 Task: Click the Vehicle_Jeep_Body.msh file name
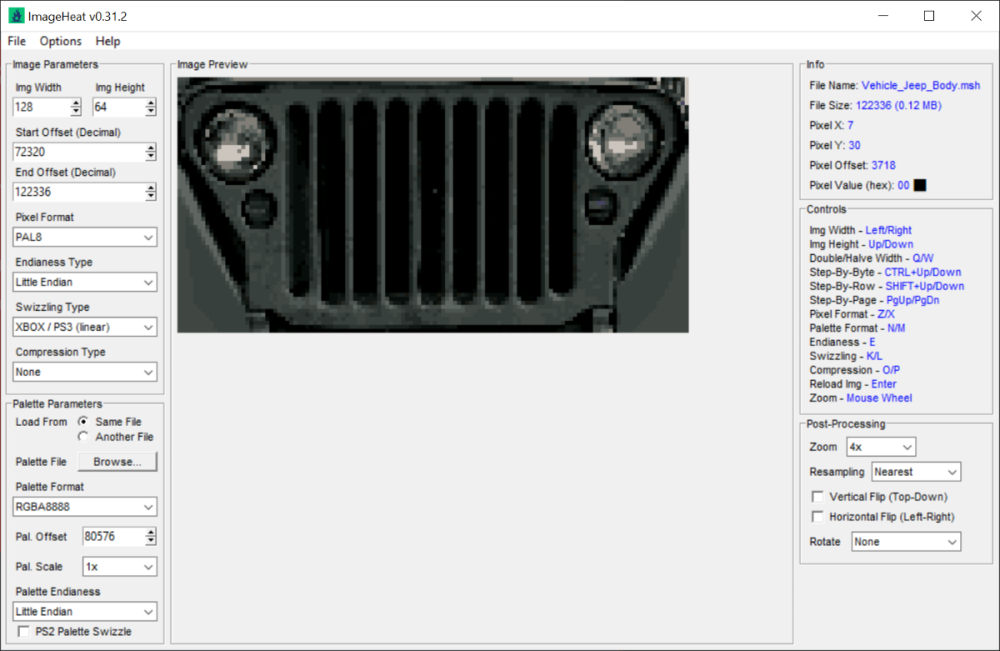click(920, 85)
